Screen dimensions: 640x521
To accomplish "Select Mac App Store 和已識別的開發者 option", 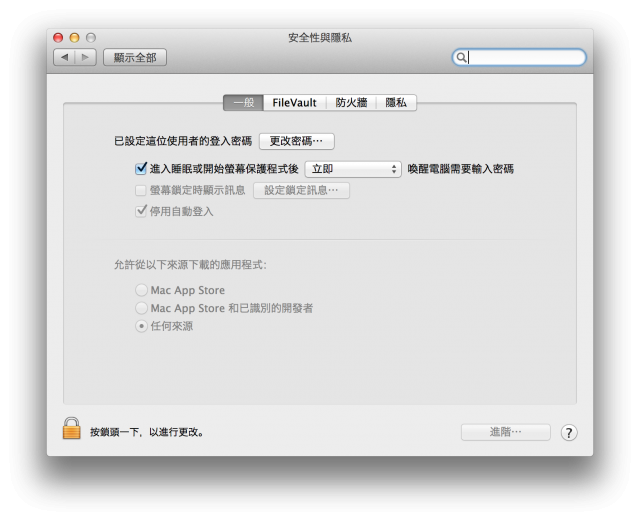I will [141, 308].
